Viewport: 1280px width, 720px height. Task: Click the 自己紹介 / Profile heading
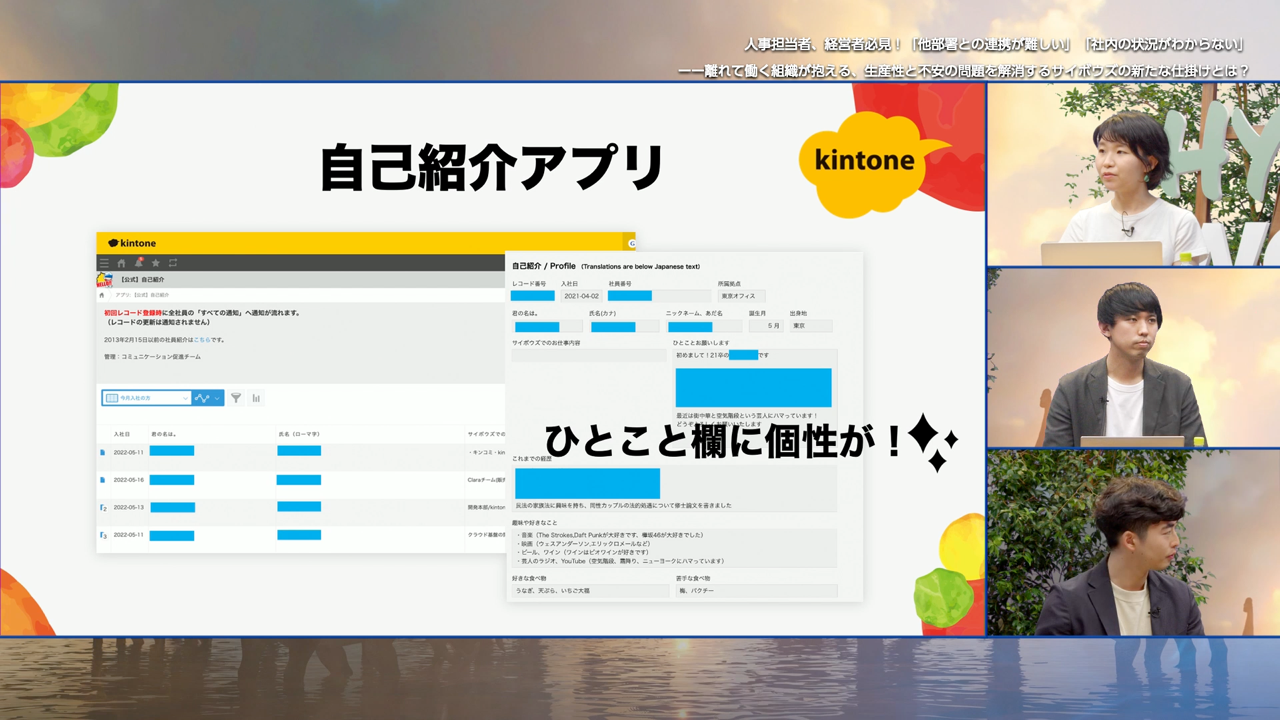click(x=544, y=266)
